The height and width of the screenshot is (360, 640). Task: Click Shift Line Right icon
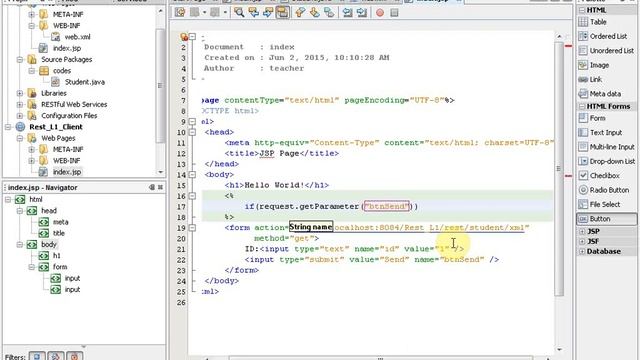(362, 13)
